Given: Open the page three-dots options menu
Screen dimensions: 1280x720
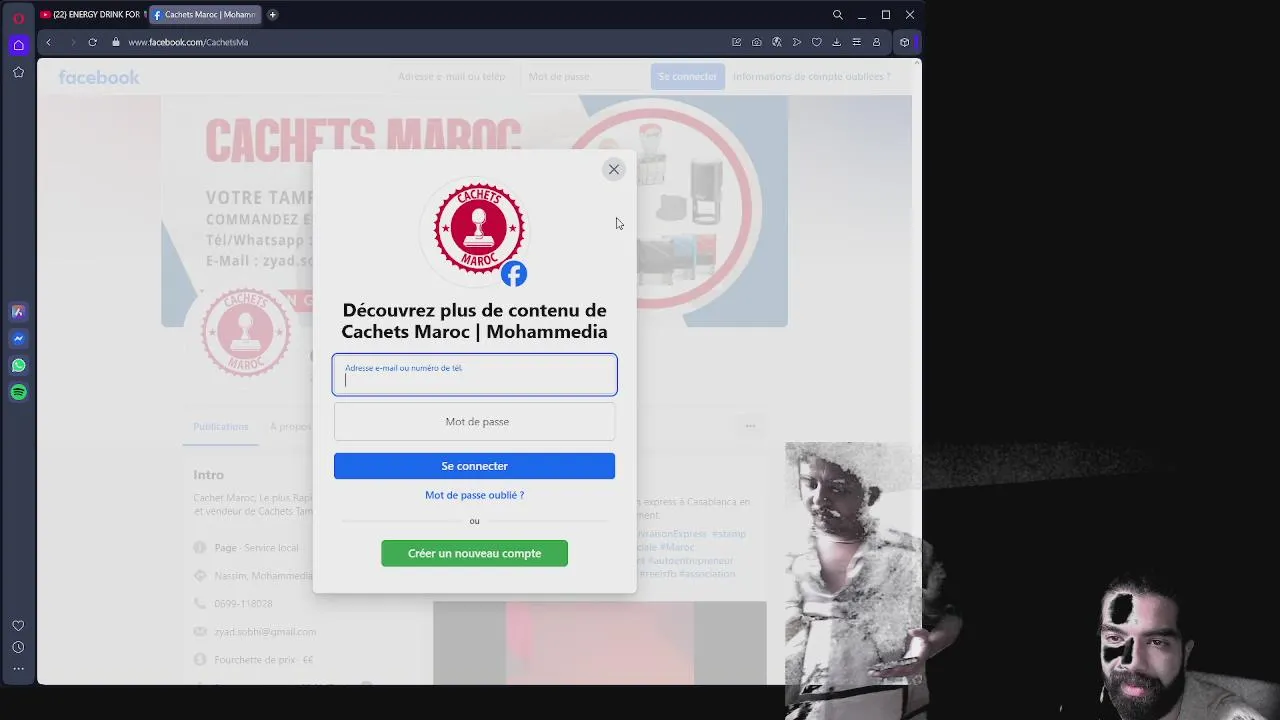Looking at the screenshot, I should 750,426.
